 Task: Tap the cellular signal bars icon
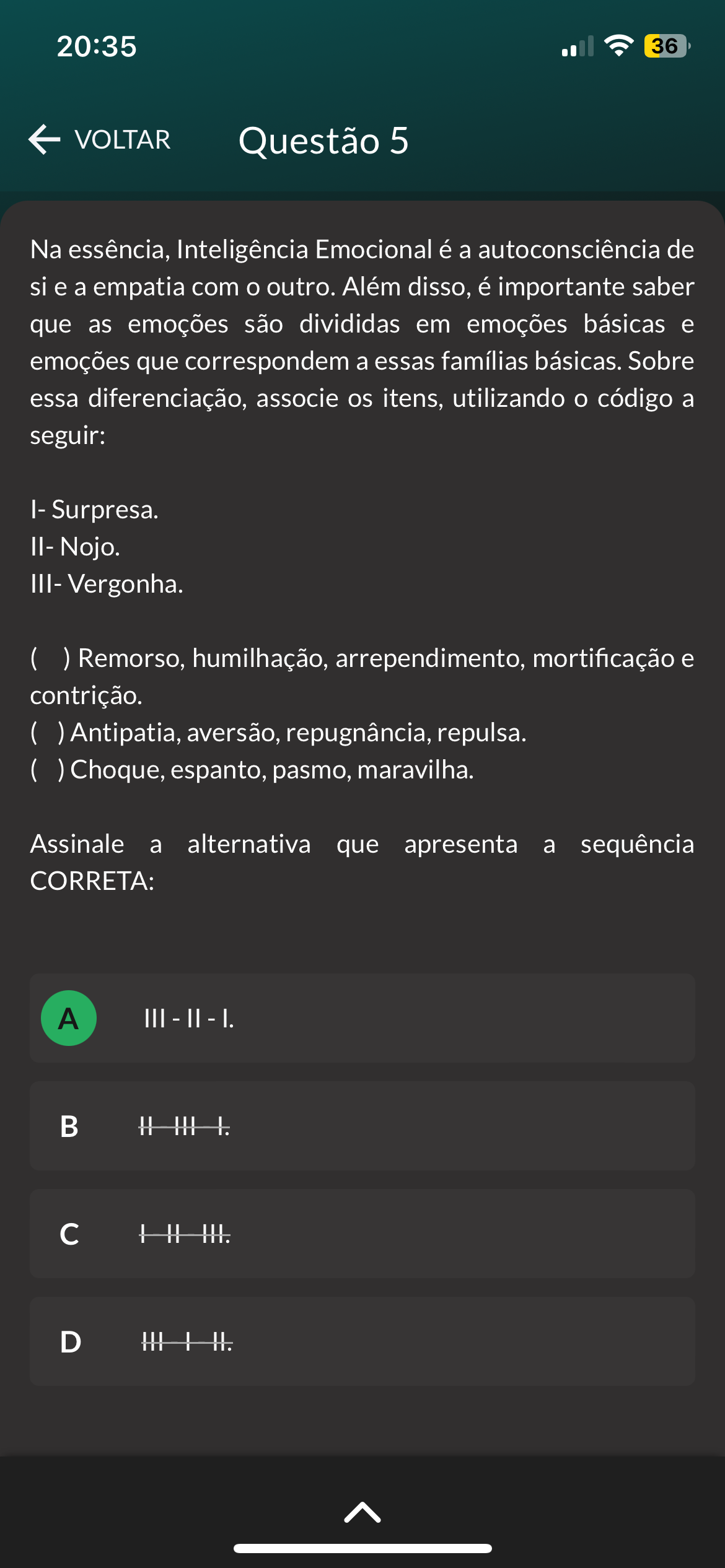point(578,46)
